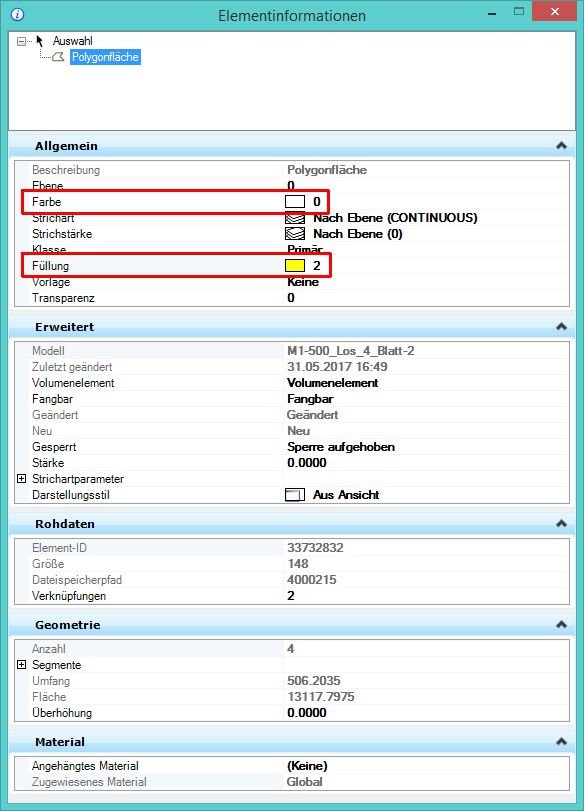
Task: Click the polygon shape icon next to Polygonfläche
Action: point(58,57)
